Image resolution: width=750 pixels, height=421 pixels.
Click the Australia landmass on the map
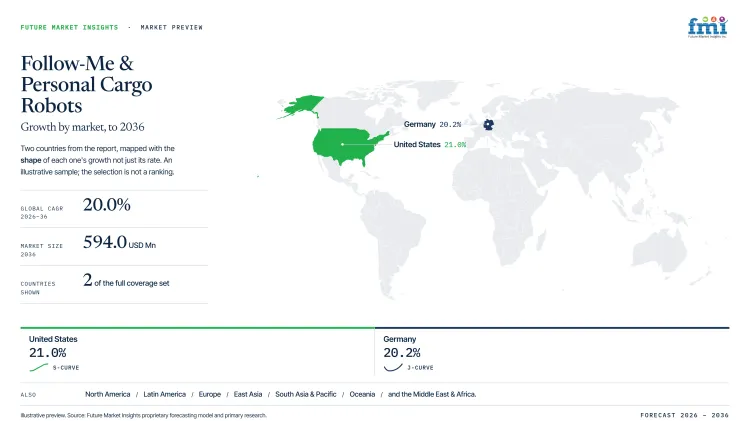tap(660, 250)
